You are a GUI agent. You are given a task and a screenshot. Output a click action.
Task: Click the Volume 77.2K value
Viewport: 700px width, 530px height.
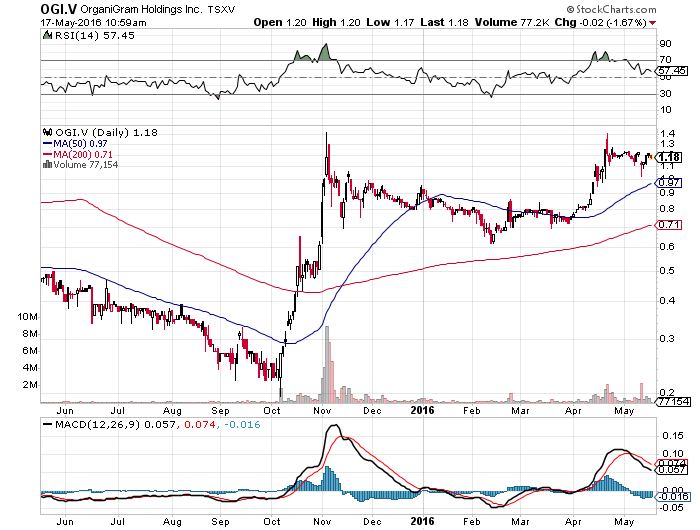coord(512,22)
